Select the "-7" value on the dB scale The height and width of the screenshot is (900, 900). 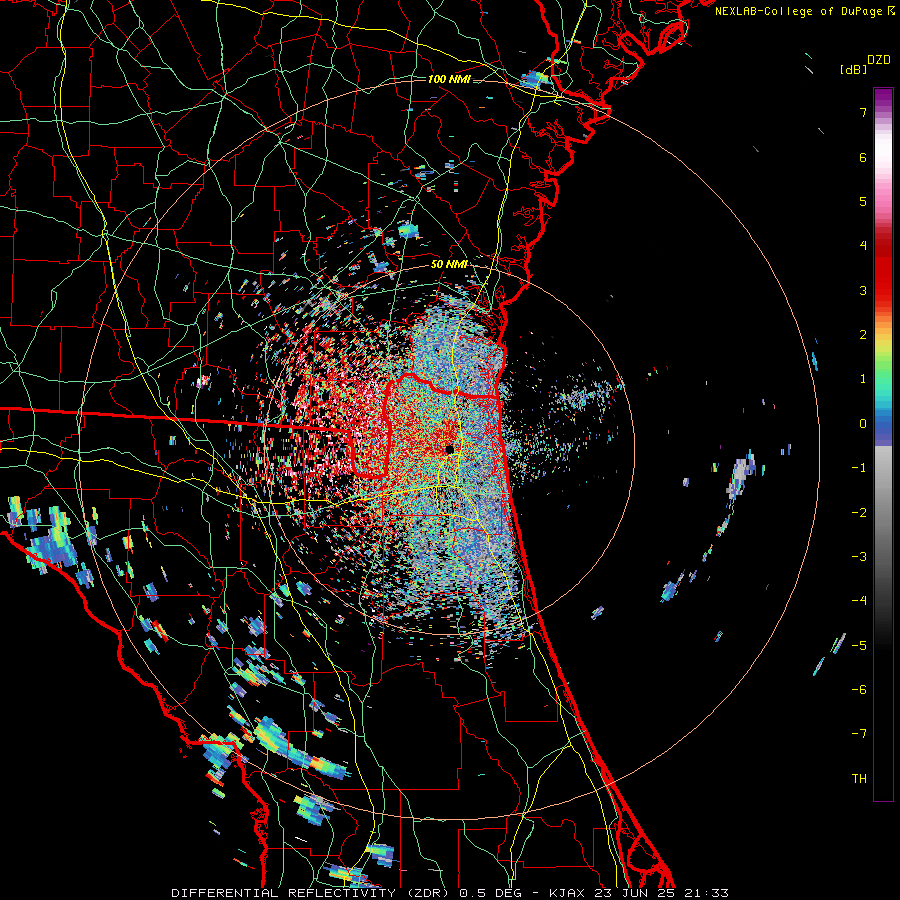[x=859, y=734]
